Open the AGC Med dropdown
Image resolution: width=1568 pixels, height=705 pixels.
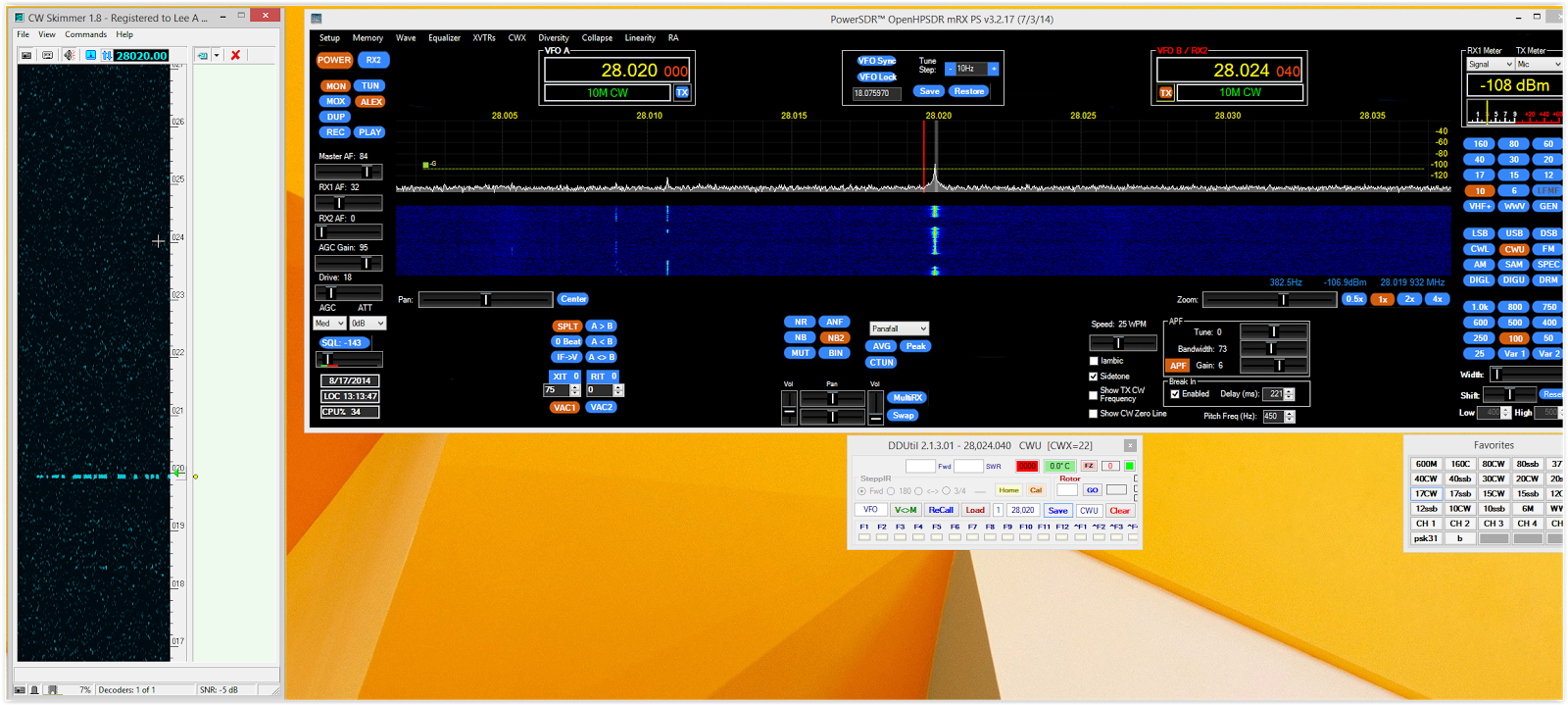tap(330, 324)
